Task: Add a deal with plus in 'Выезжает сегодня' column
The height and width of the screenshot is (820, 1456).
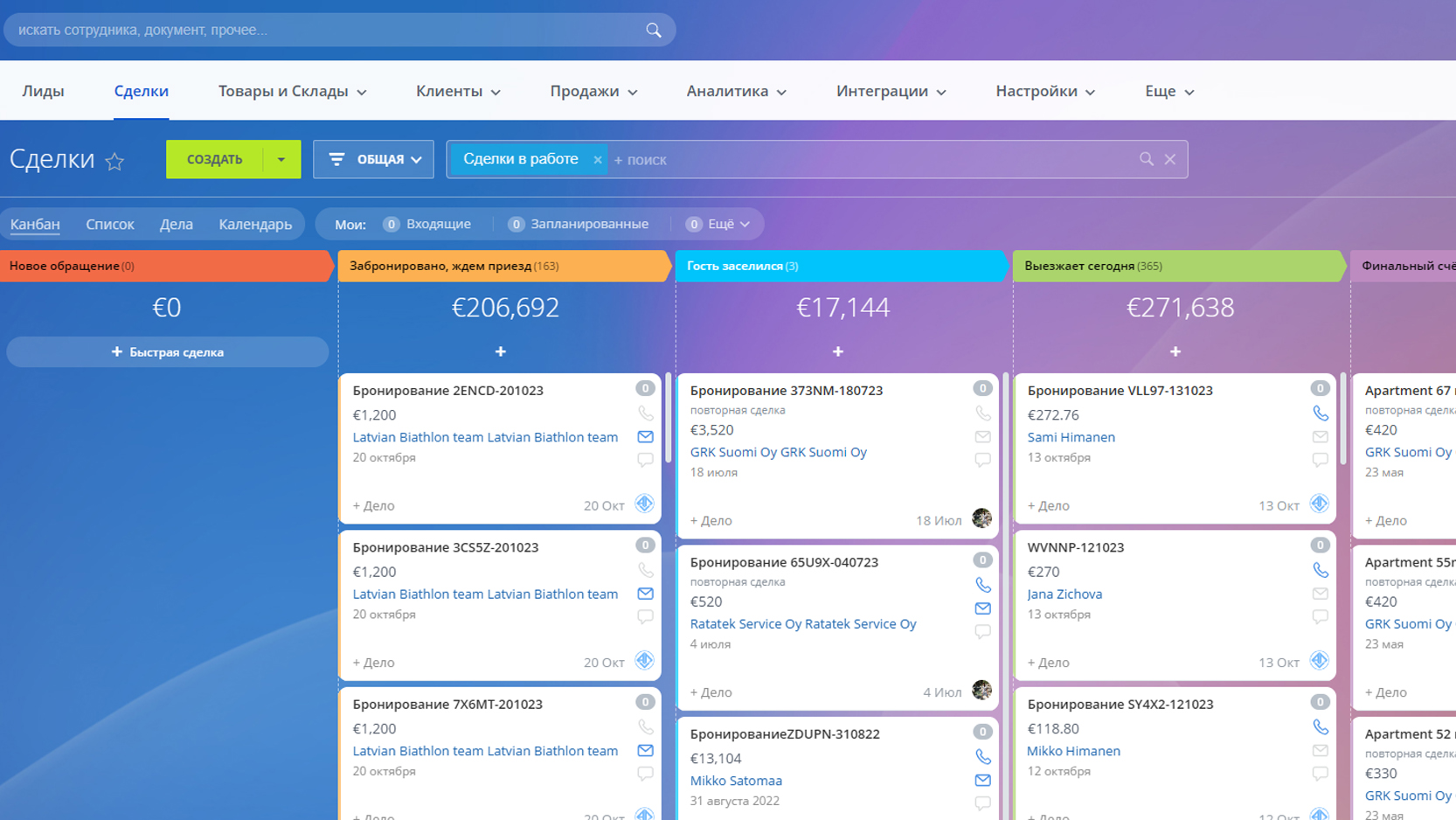Action: [x=1175, y=351]
